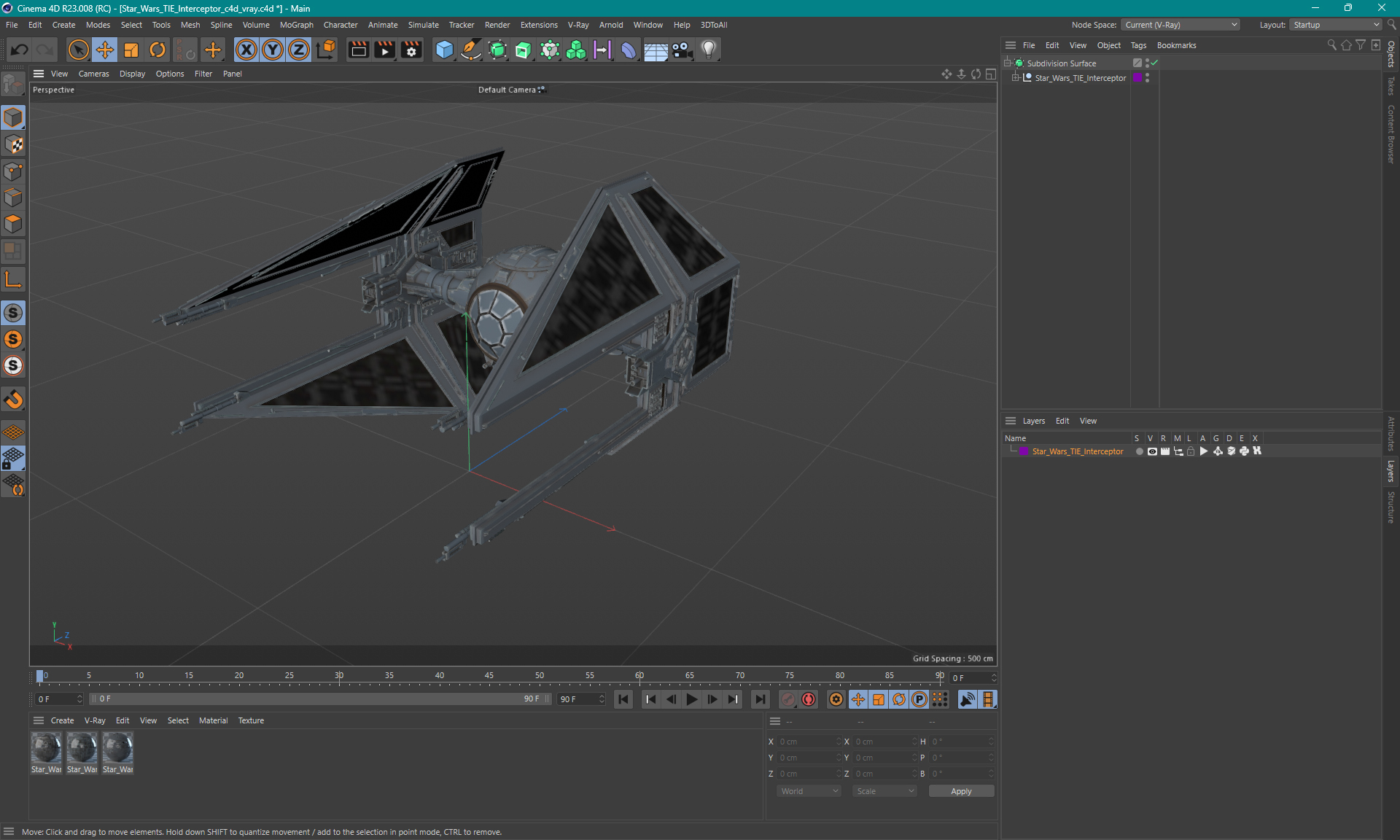Open Scale coordinate dropdown
1400x840 pixels.
pyautogui.click(x=884, y=791)
